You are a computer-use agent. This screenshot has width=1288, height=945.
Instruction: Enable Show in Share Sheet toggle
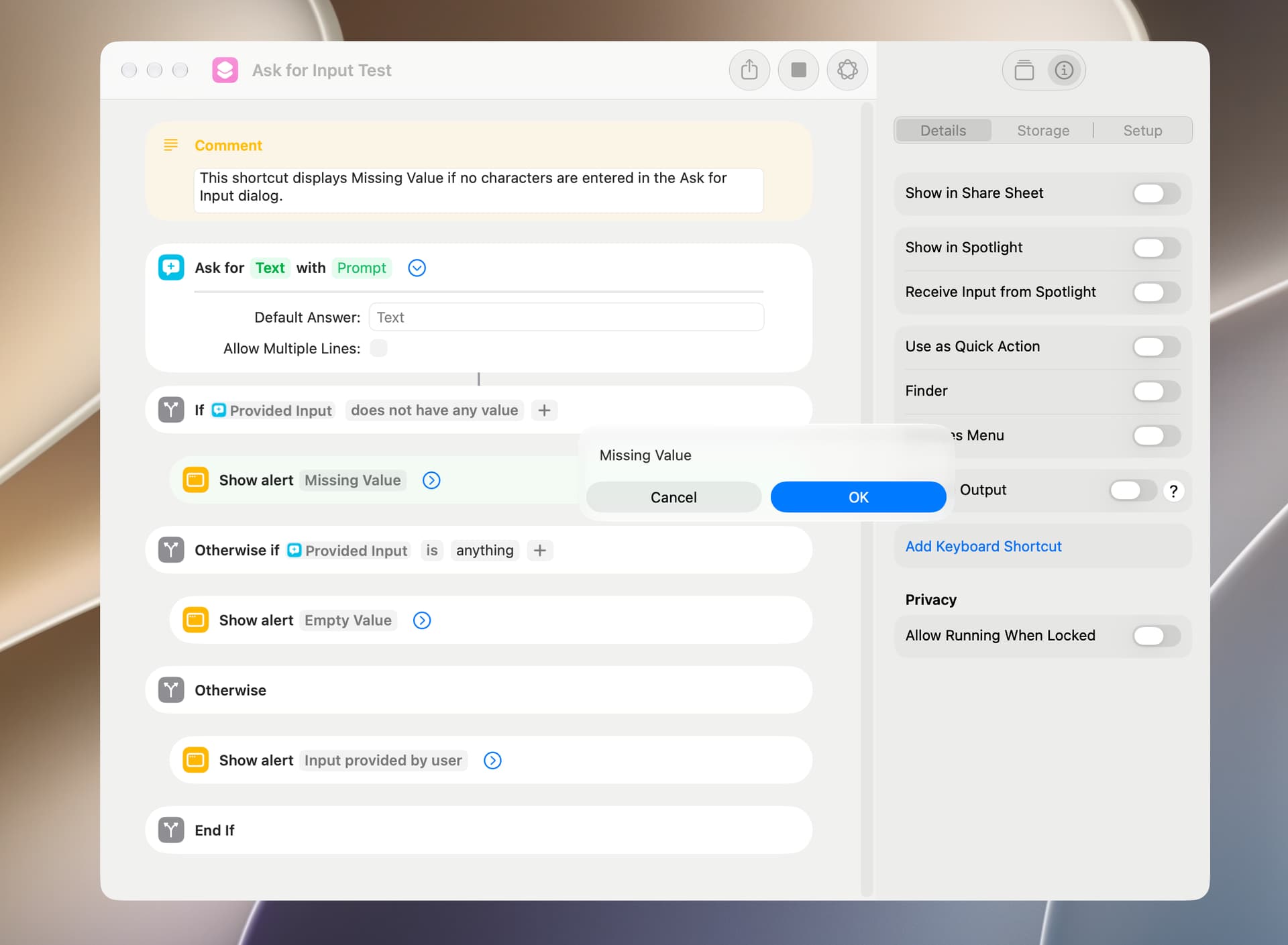[x=1157, y=193]
